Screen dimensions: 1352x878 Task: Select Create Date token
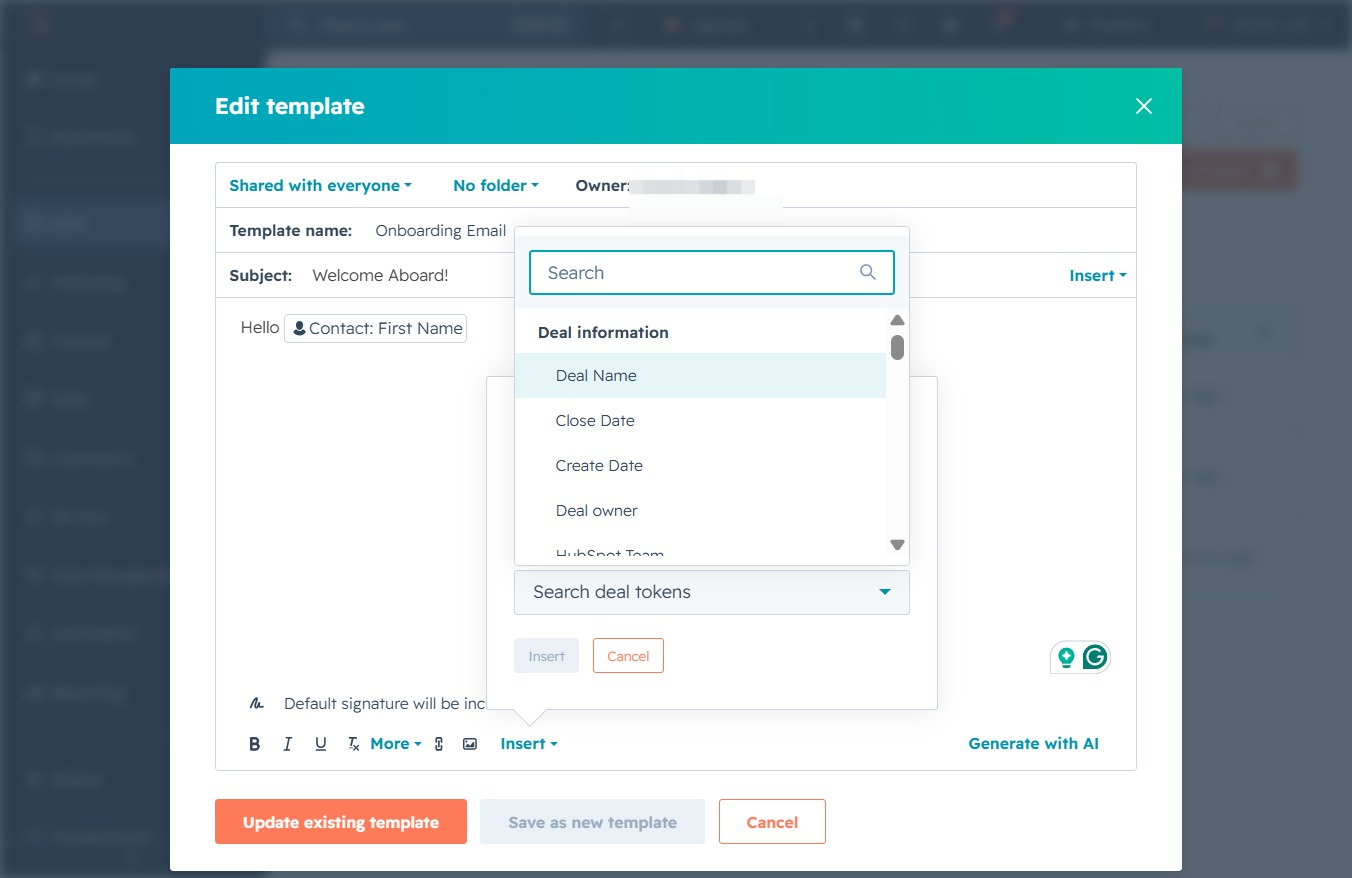[700, 466]
